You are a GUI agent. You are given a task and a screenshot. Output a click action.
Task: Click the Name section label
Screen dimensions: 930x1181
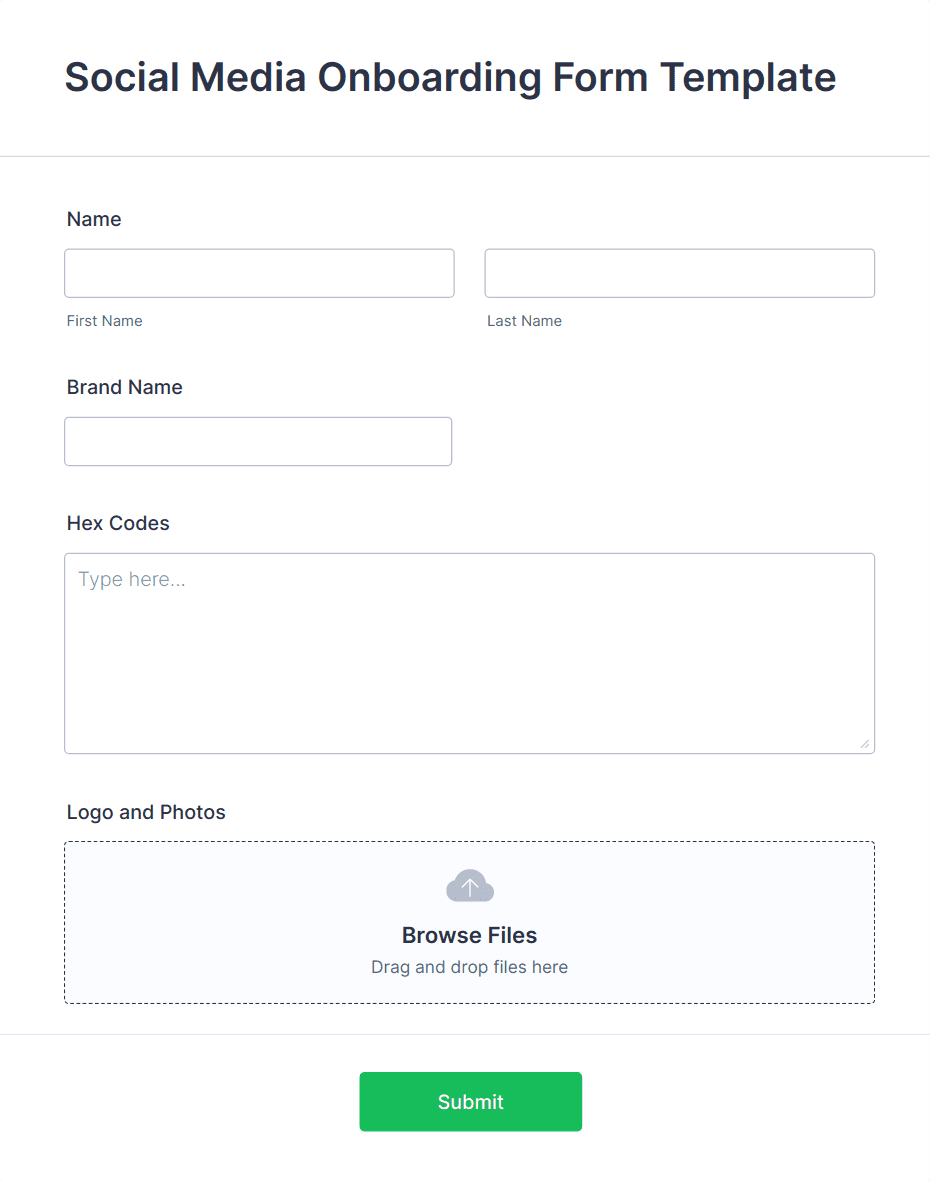coord(94,219)
